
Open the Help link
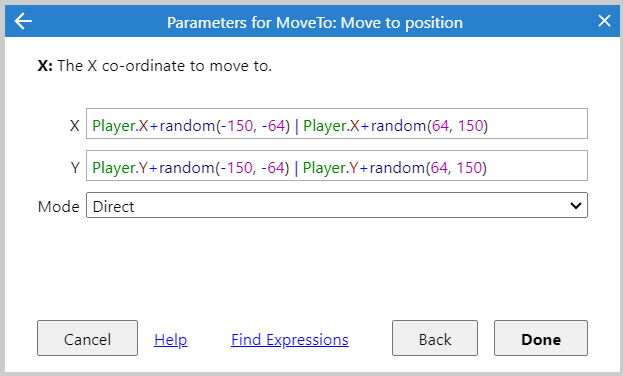pos(170,339)
